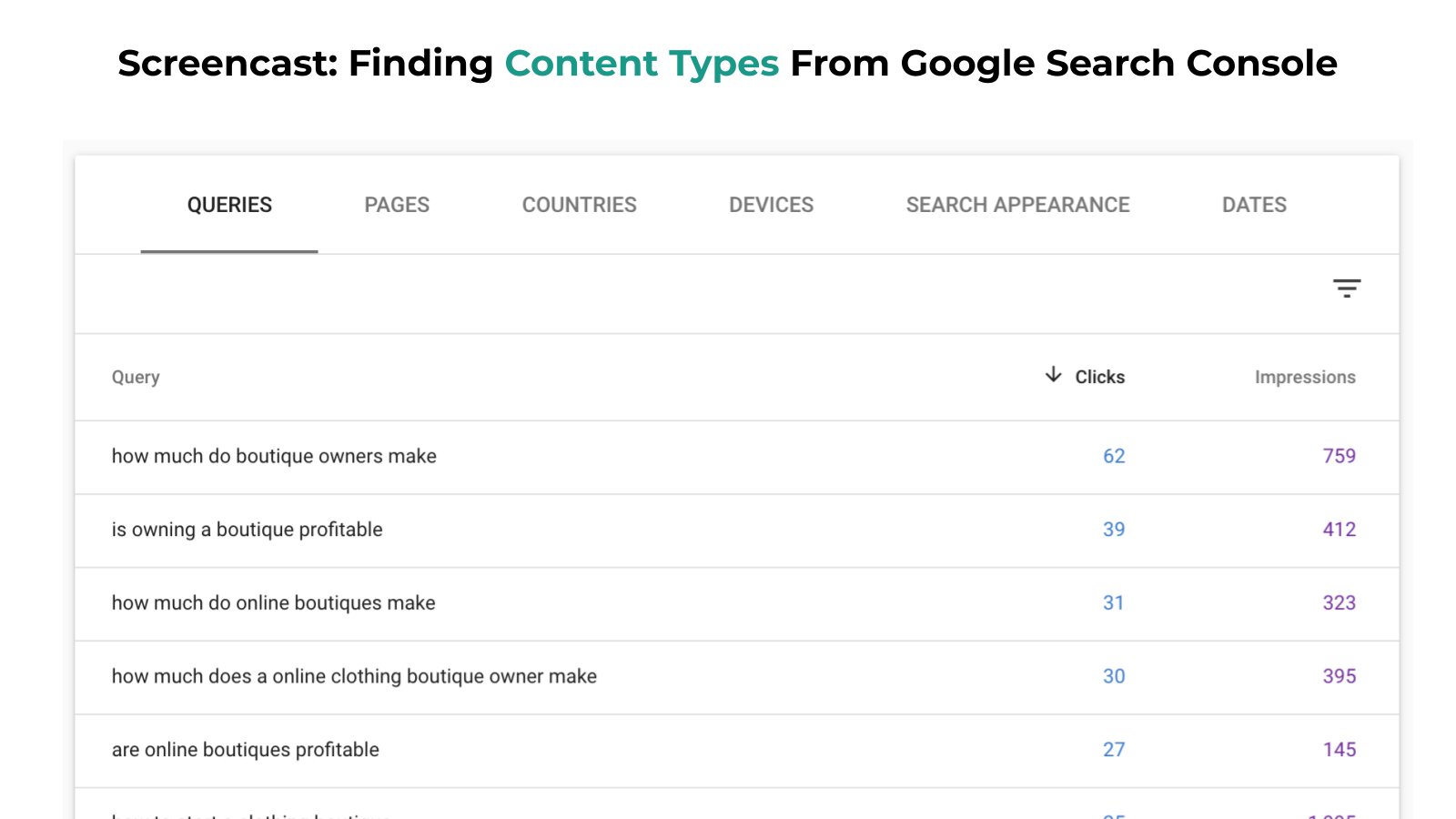Sort by the Clicks column header
This screenshot has width=1456, height=819.
[1099, 377]
